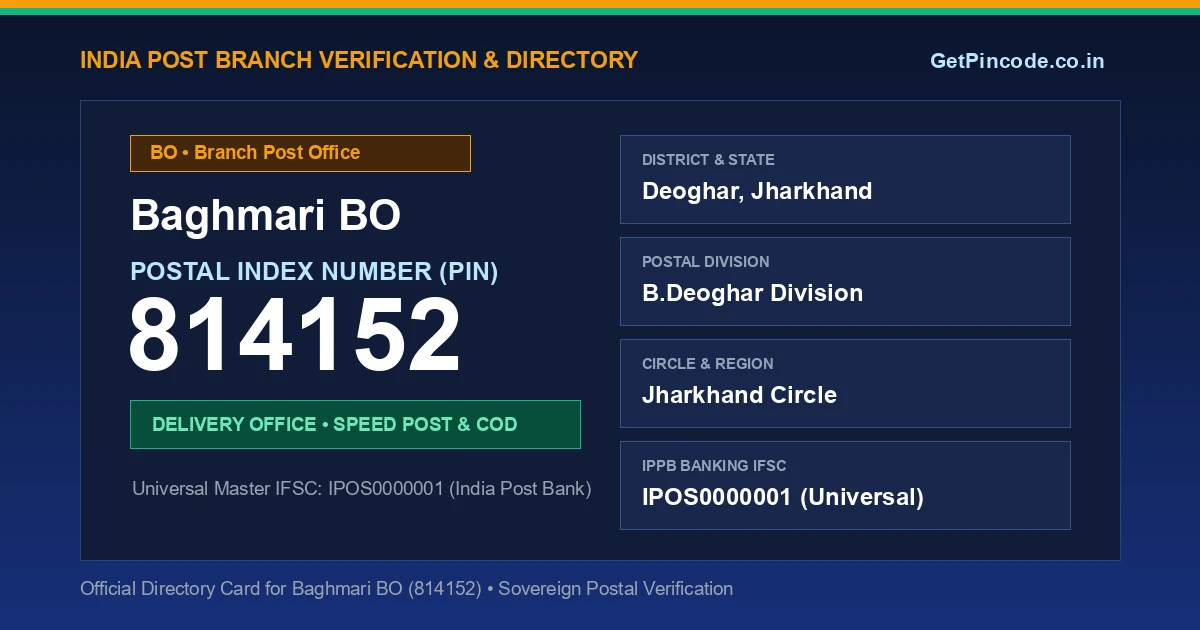Click the CIRCLE & REGION label
The image size is (1200, 630).
(x=708, y=364)
